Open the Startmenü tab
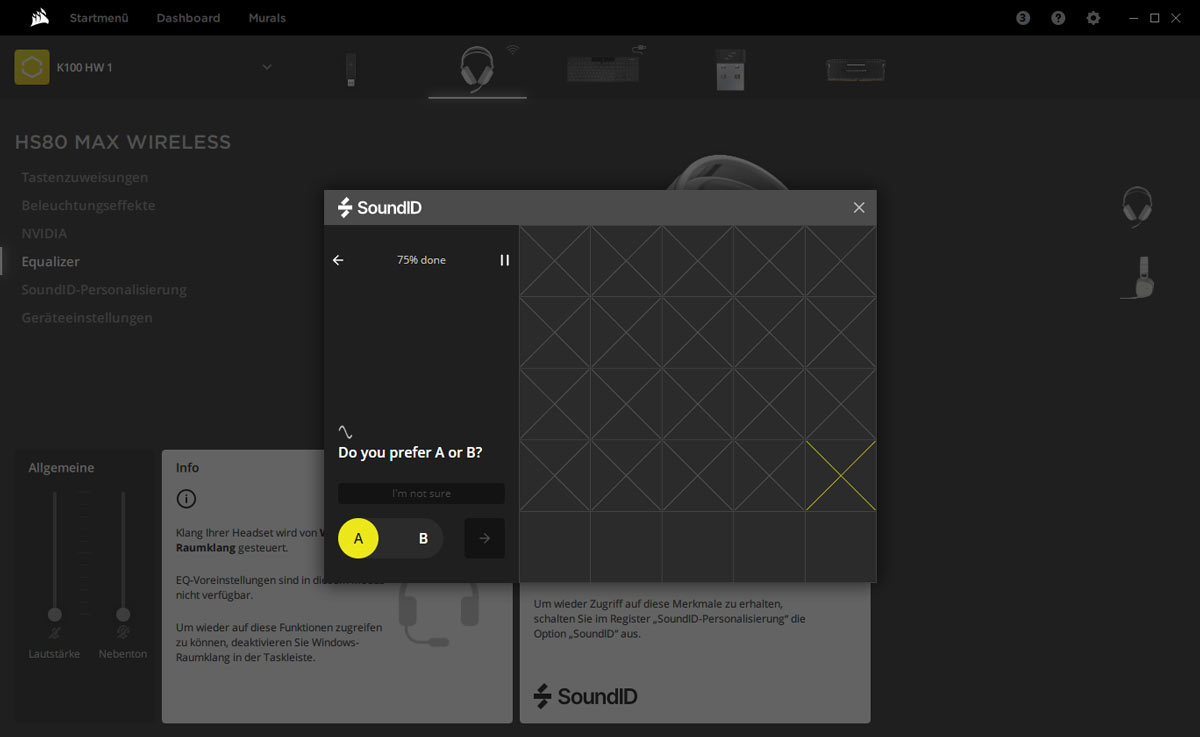The height and width of the screenshot is (737, 1200). 98,18
